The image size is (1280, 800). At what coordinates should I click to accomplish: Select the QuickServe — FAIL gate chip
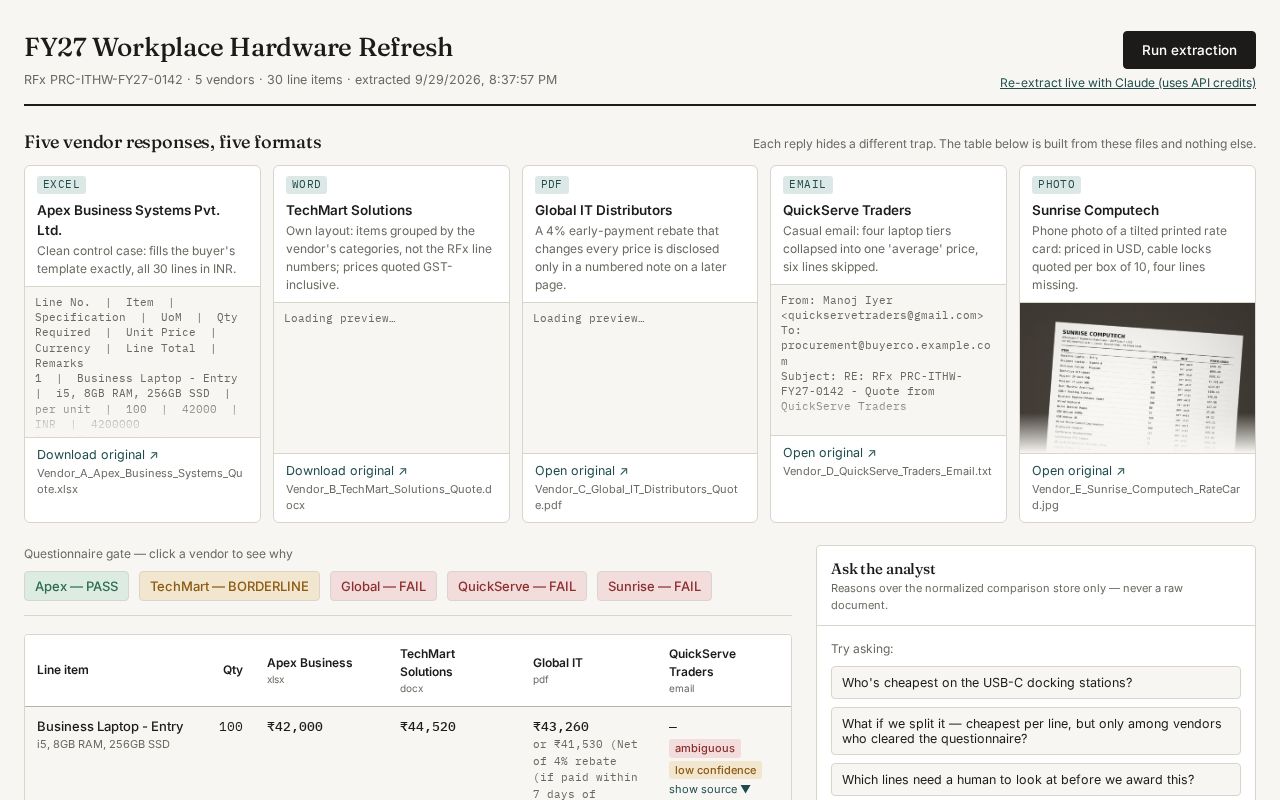click(x=517, y=586)
